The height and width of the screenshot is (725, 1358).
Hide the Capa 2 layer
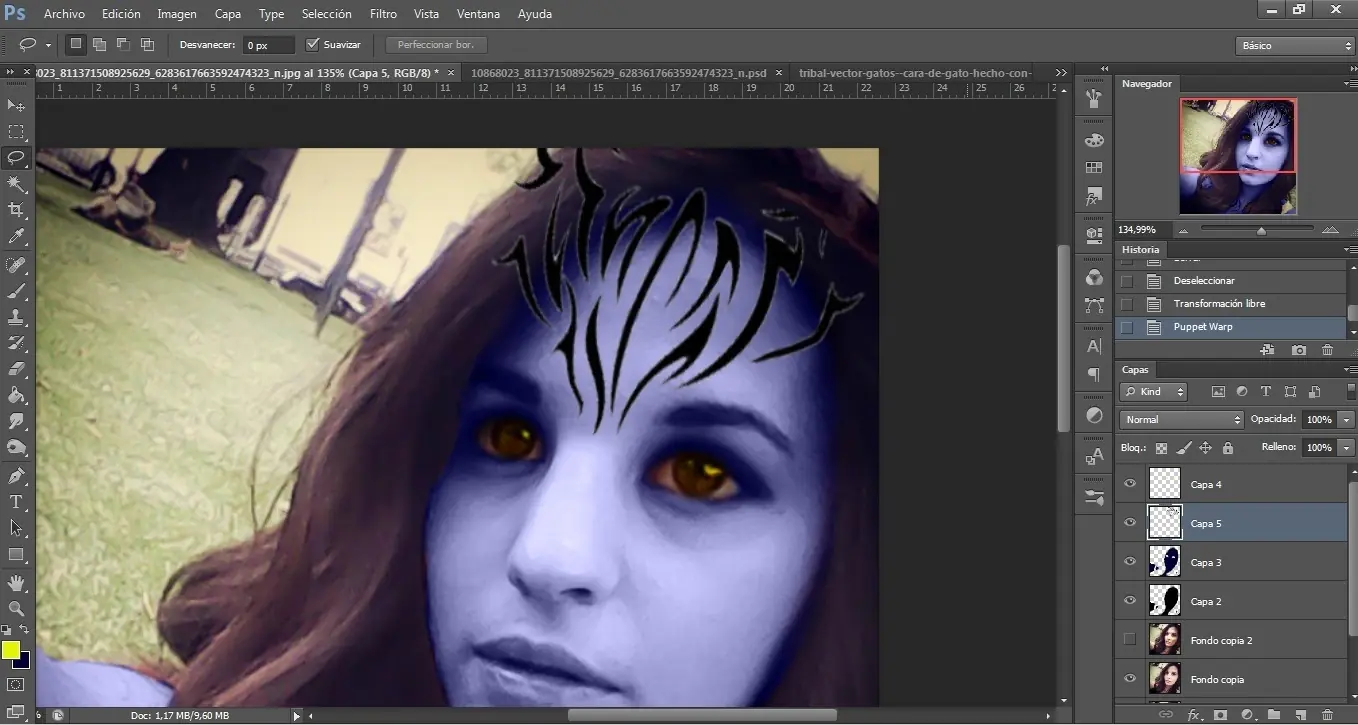pos(1130,601)
